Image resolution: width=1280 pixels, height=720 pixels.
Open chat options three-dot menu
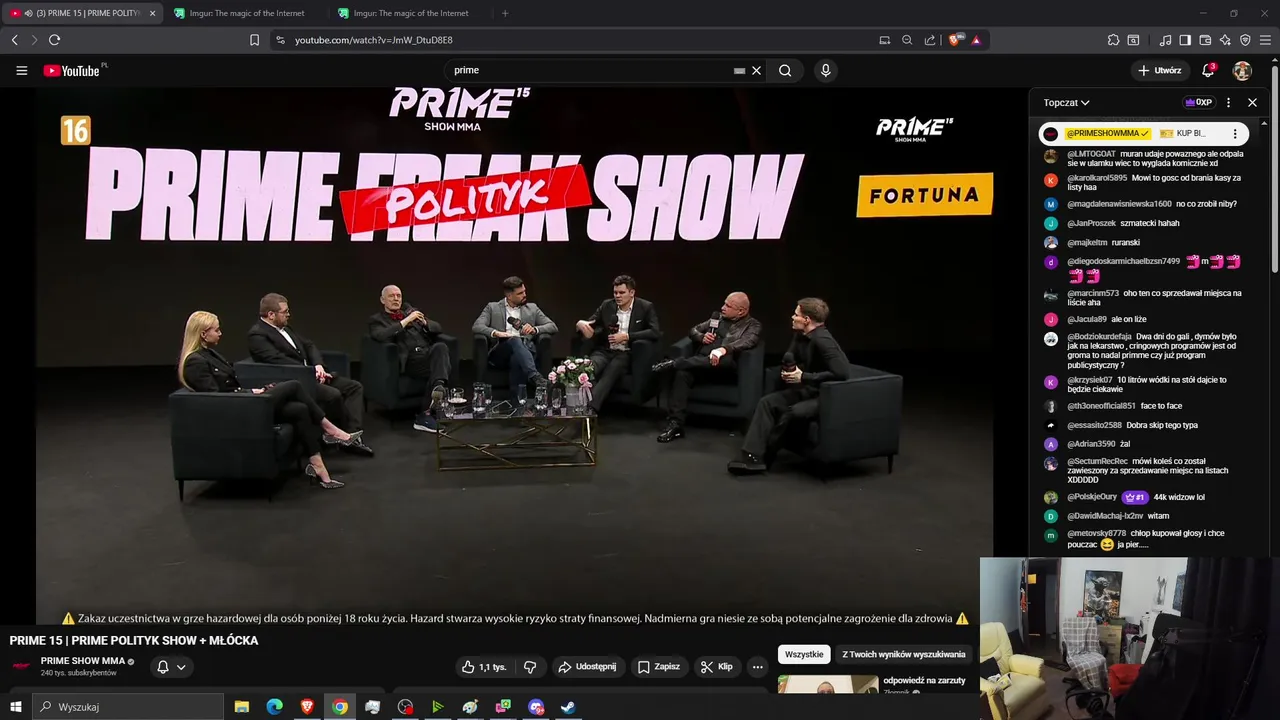pyautogui.click(x=1228, y=103)
